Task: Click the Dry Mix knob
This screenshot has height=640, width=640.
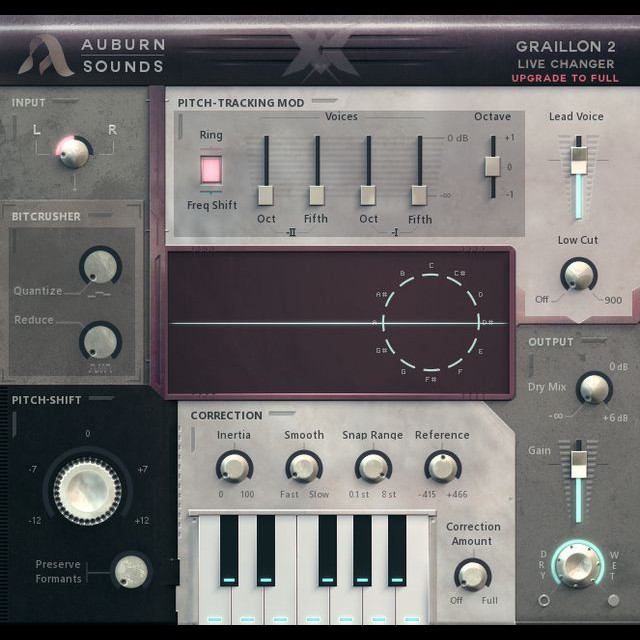Action: 594,389
